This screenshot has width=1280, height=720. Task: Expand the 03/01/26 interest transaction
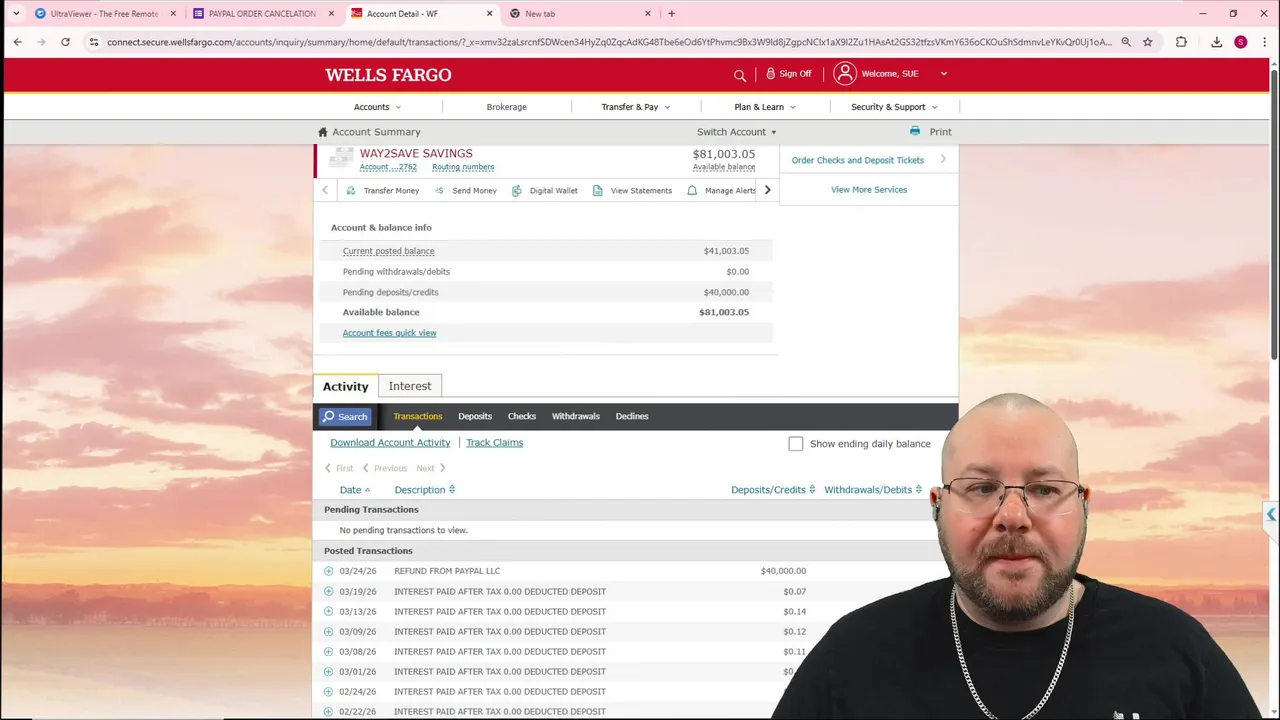point(329,671)
